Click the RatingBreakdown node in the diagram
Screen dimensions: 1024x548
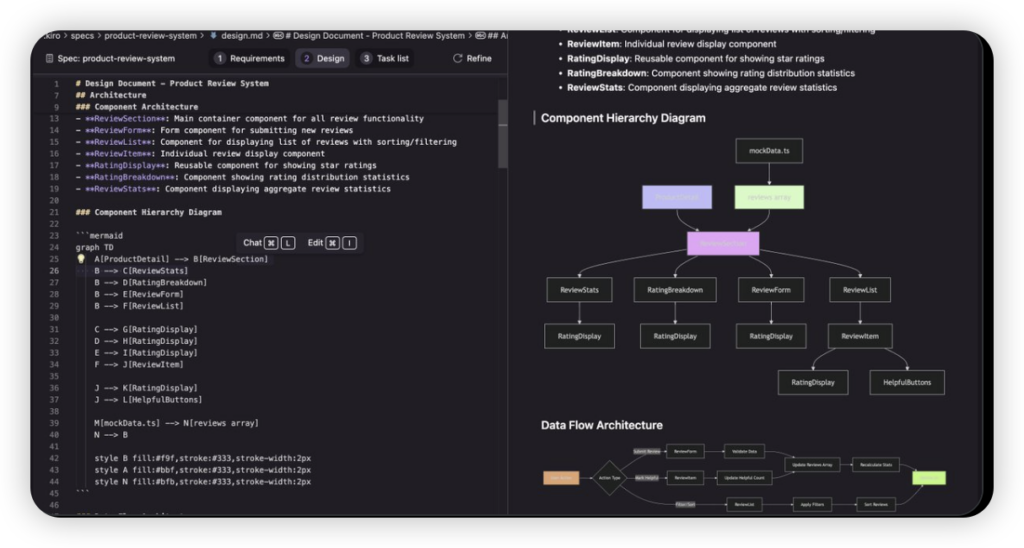[675, 290]
